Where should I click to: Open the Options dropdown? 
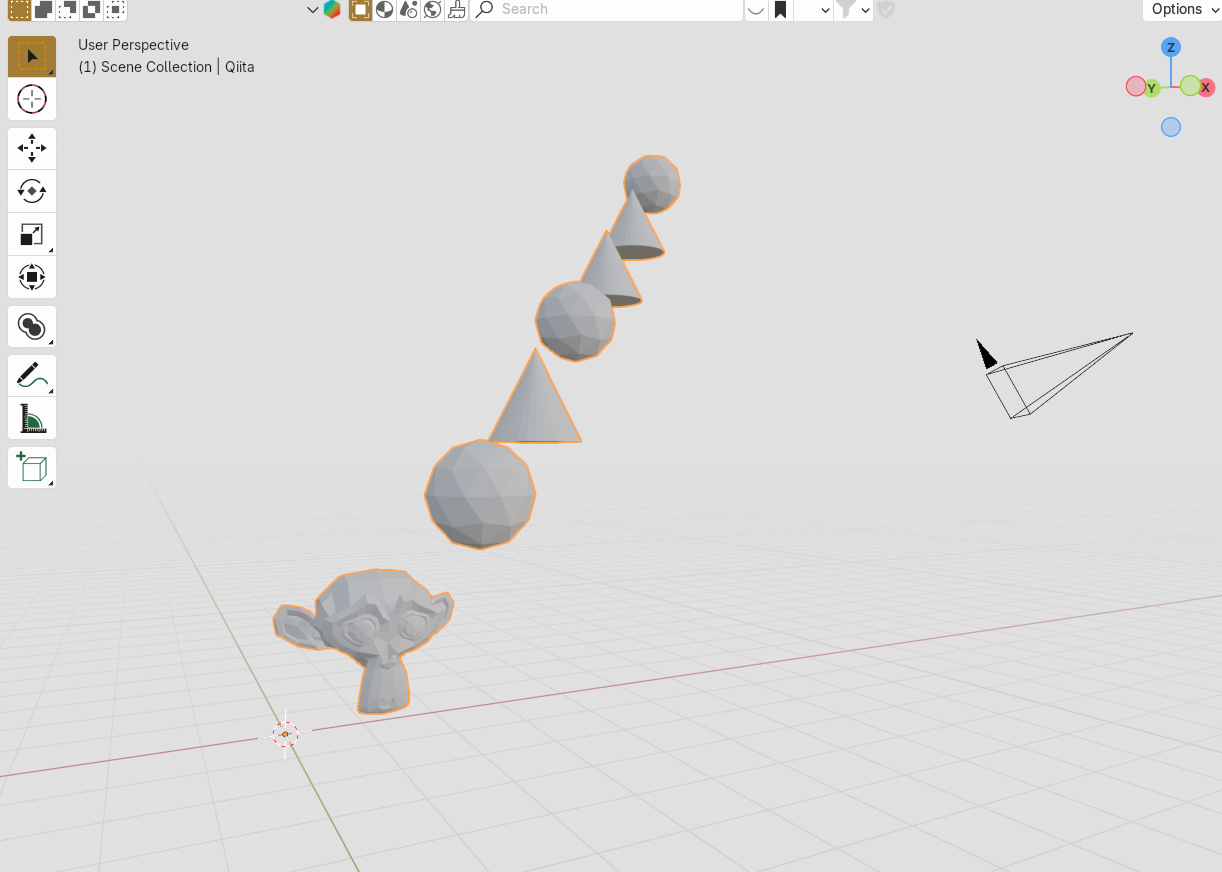coord(1182,10)
